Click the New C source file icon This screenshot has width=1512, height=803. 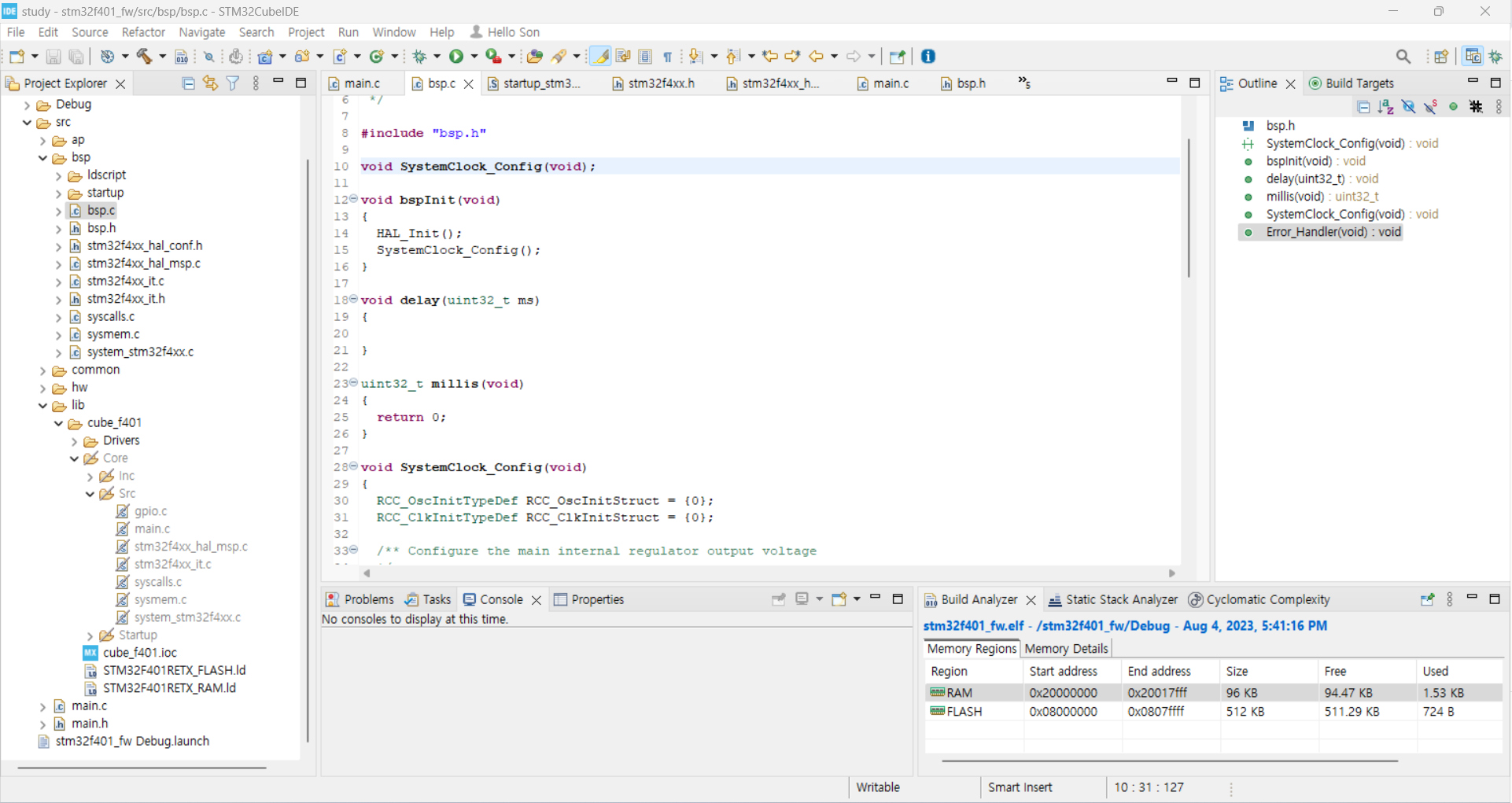click(x=340, y=57)
